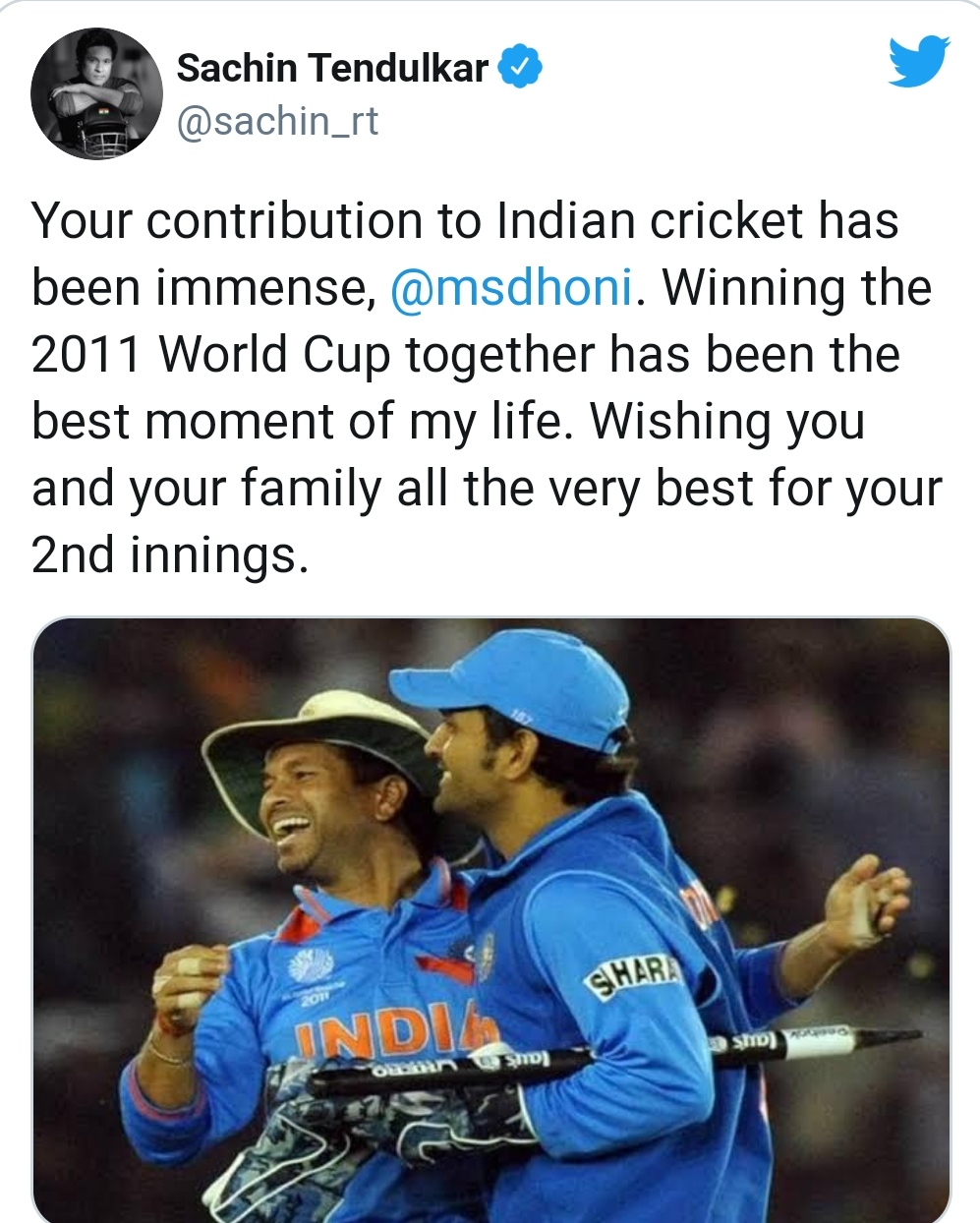Follow the @msdhoni mention link

(x=512, y=287)
